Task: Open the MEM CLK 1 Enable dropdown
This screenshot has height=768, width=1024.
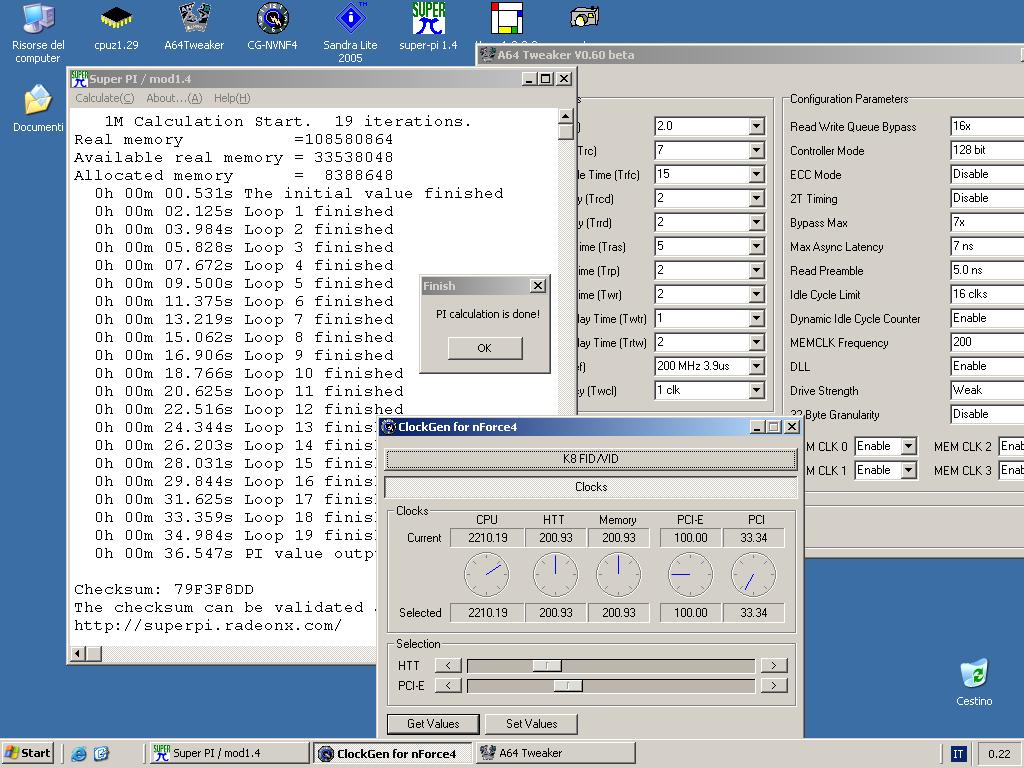Action: click(908, 470)
